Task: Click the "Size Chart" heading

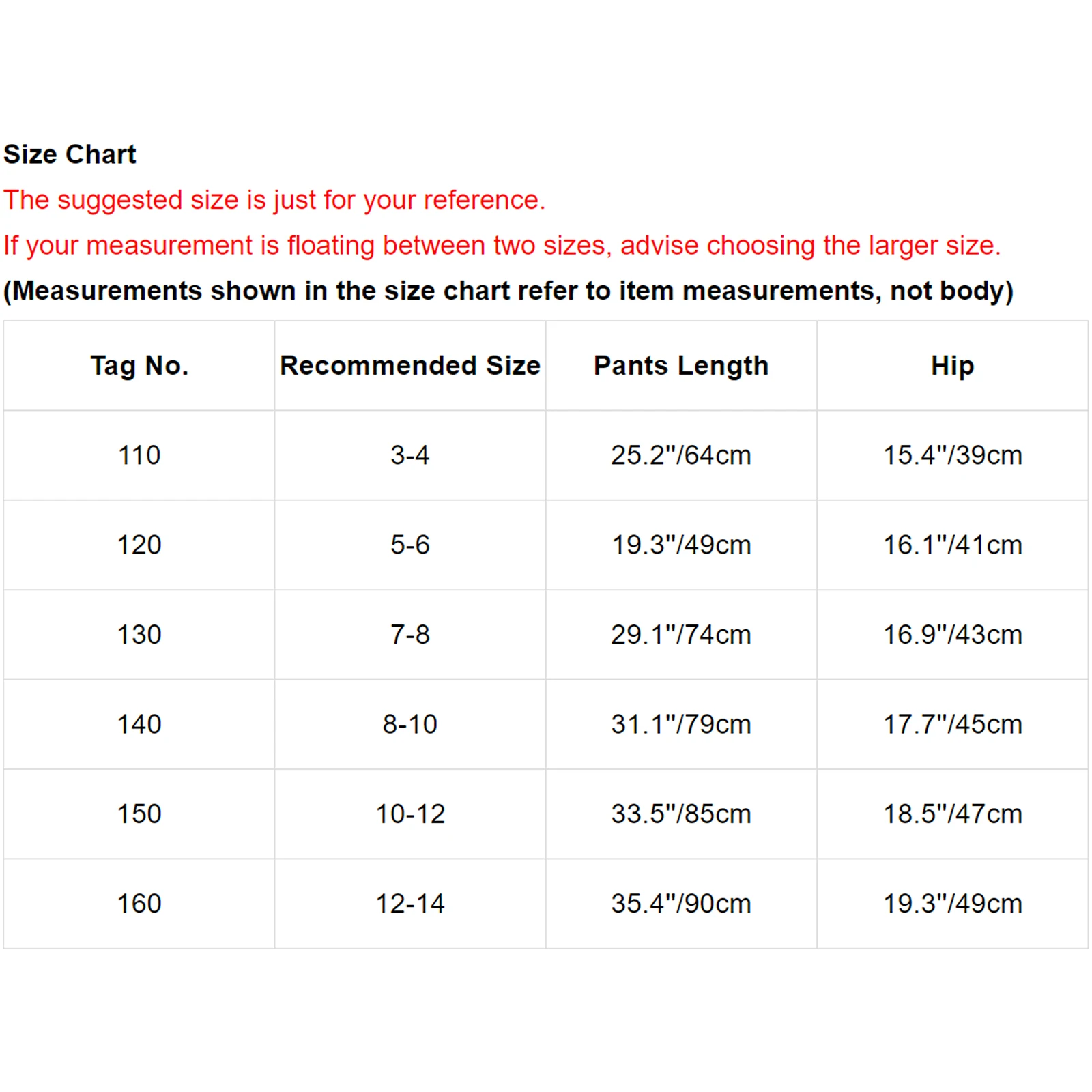Action: coord(70,155)
